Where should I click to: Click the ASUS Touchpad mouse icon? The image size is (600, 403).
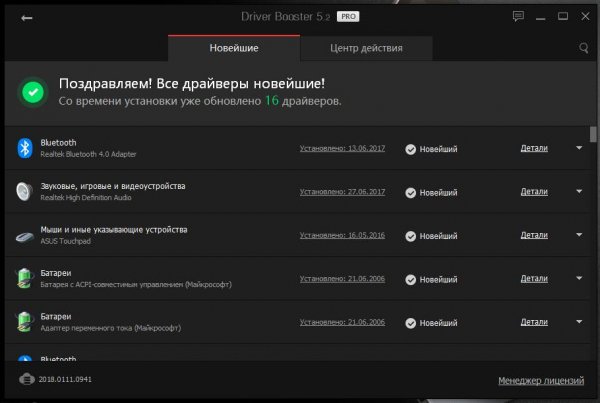point(25,237)
